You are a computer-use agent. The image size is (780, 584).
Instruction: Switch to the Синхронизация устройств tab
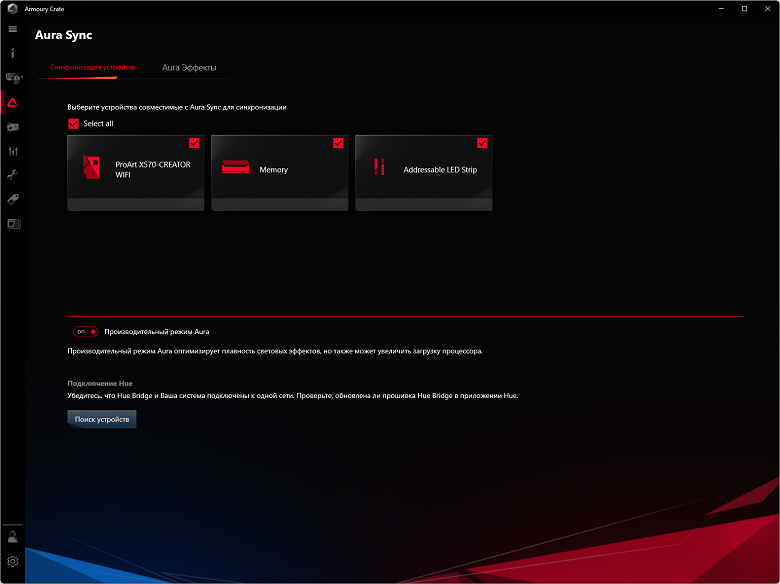[x=93, y=67]
